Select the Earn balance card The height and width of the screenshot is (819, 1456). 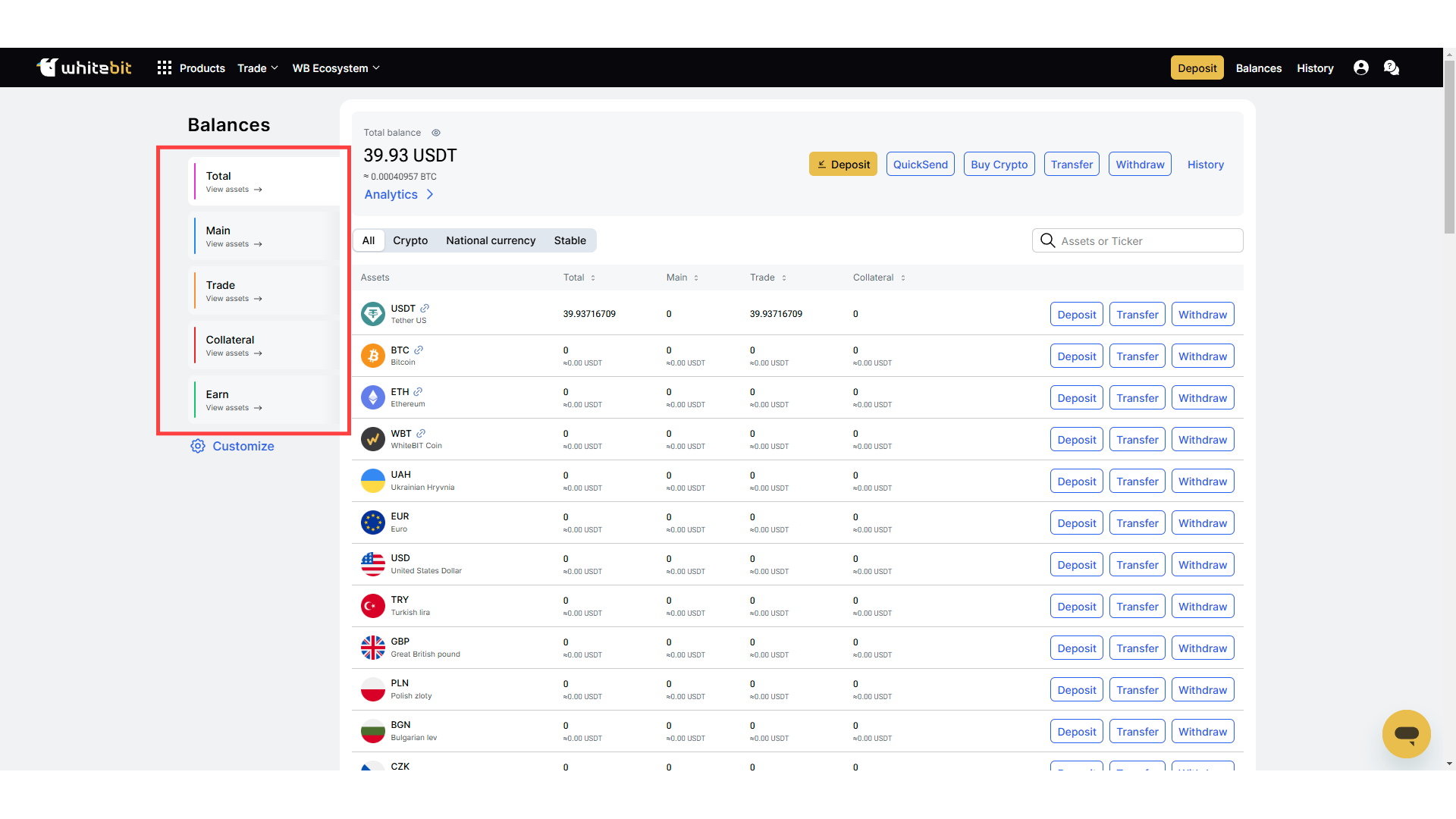tap(264, 400)
